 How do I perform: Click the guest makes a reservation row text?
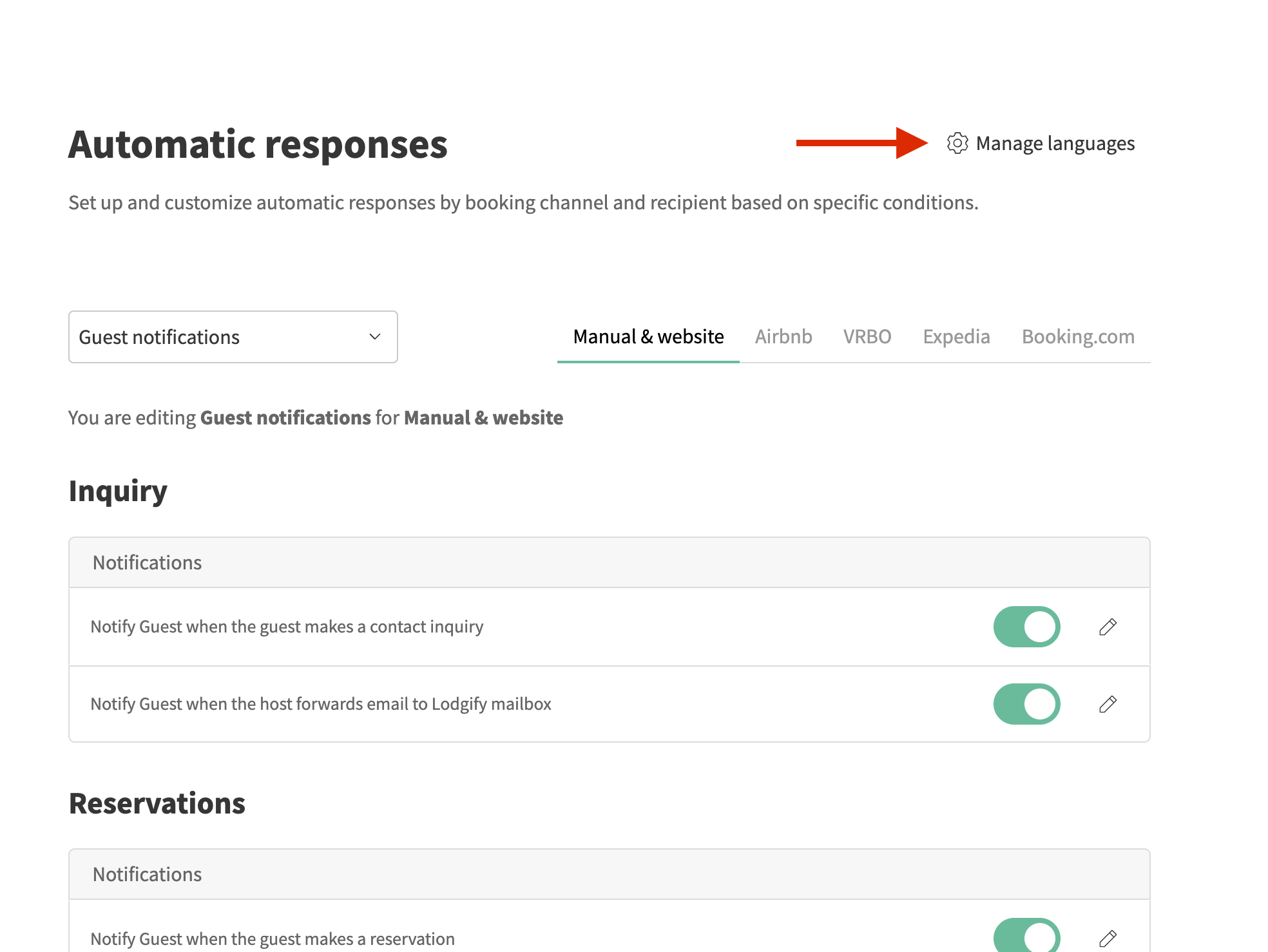coord(273,938)
